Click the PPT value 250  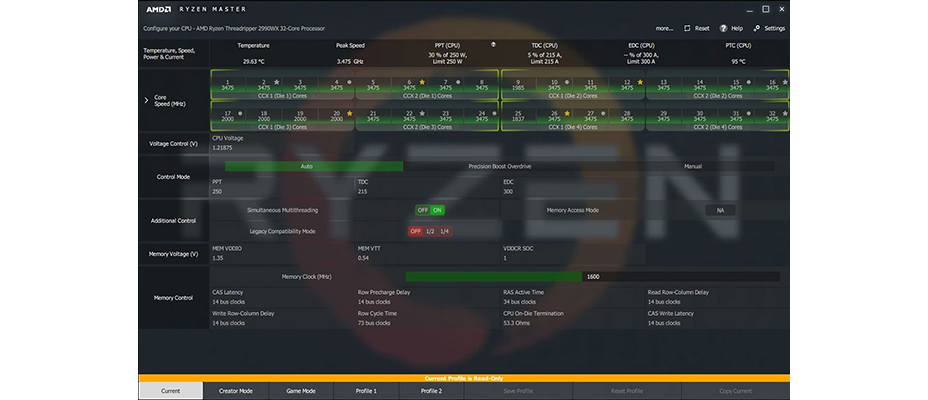click(x=217, y=192)
